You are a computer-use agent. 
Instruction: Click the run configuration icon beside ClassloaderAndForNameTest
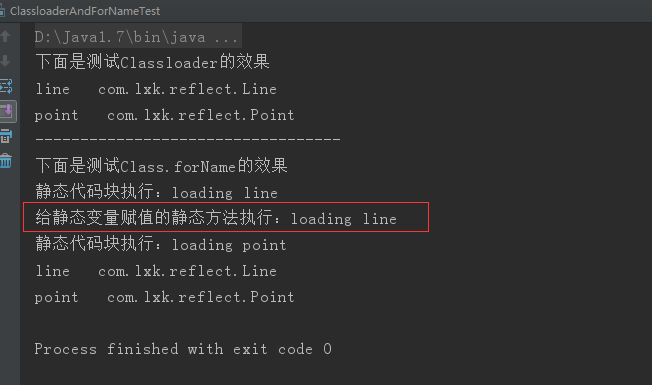coord(2,11)
